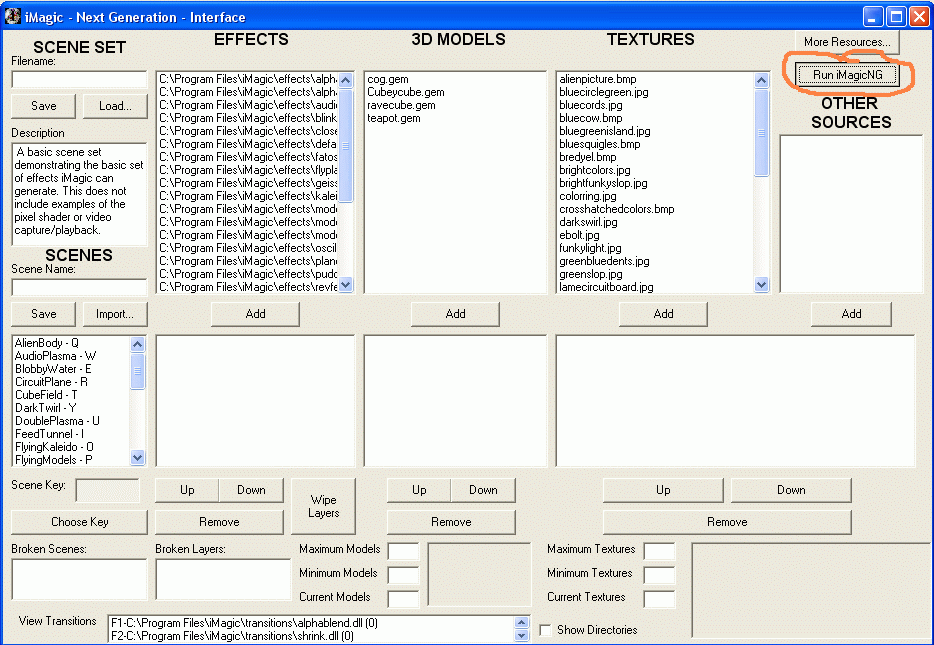Screen dimensions: 934x645
Task: Select alienpicture.bmp texture
Action: [x=597, y=79]
